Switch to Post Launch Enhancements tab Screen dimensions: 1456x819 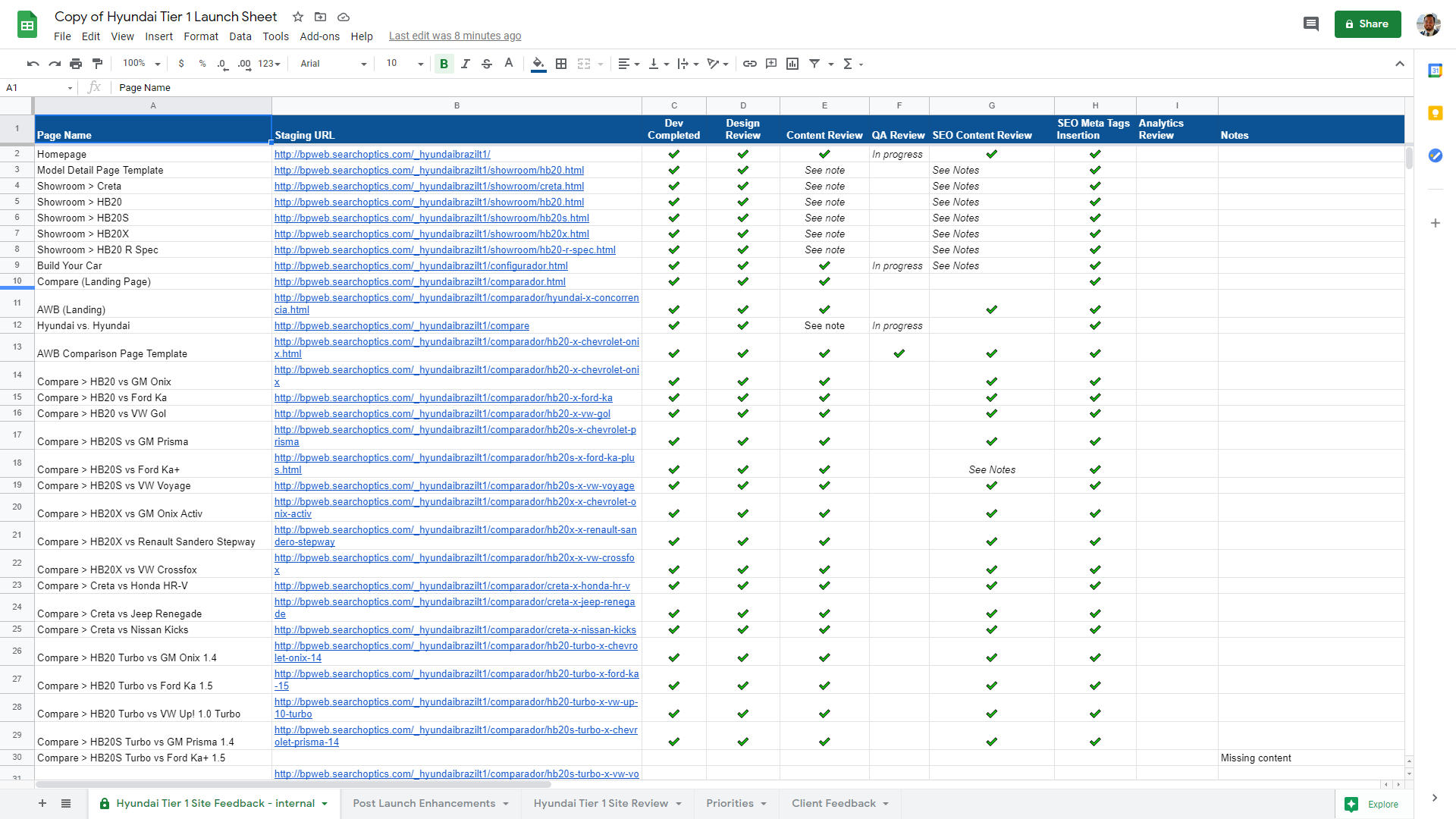point(424,804)
